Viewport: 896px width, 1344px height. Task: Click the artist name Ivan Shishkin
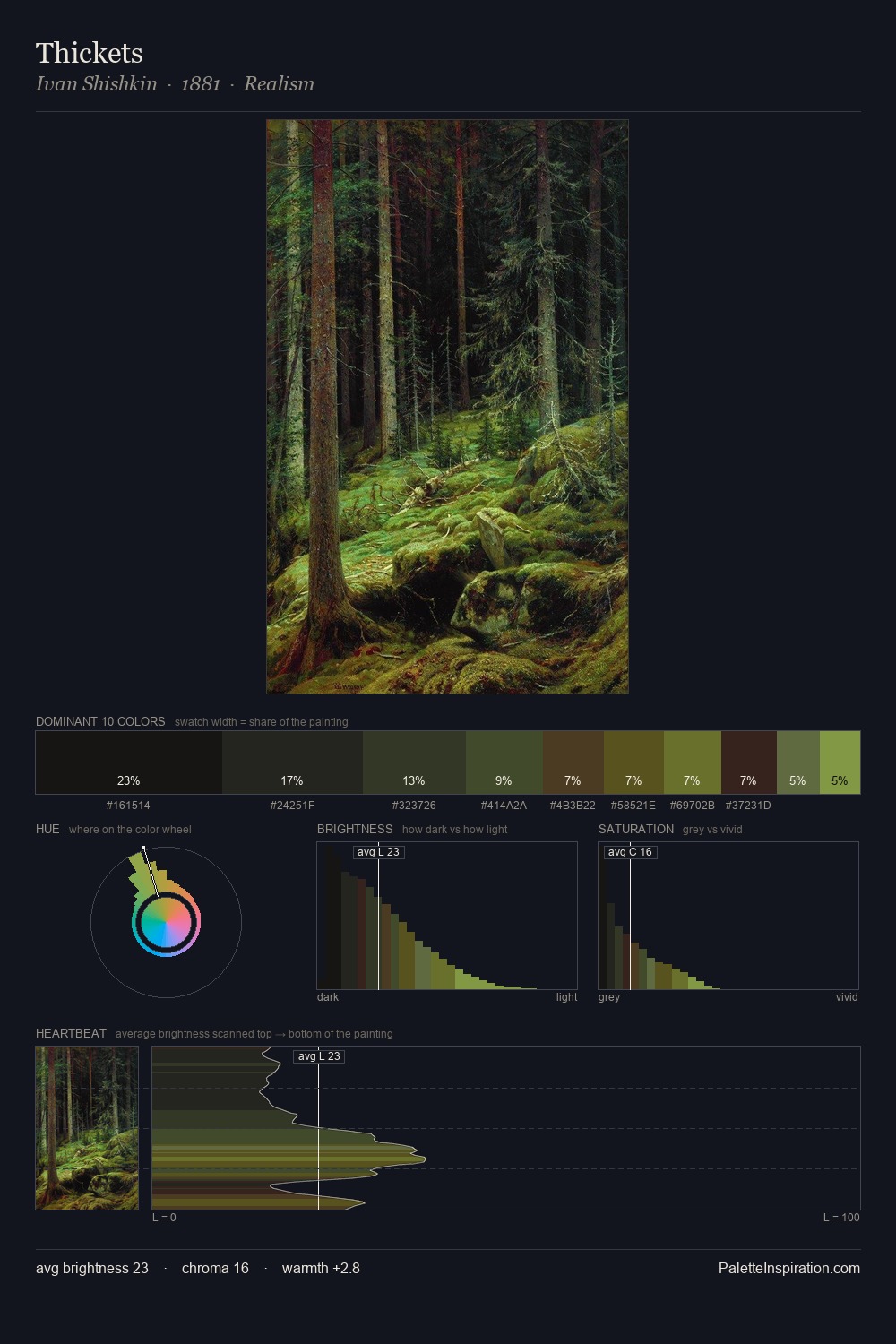pyautogui.click(x=97, y=84)
